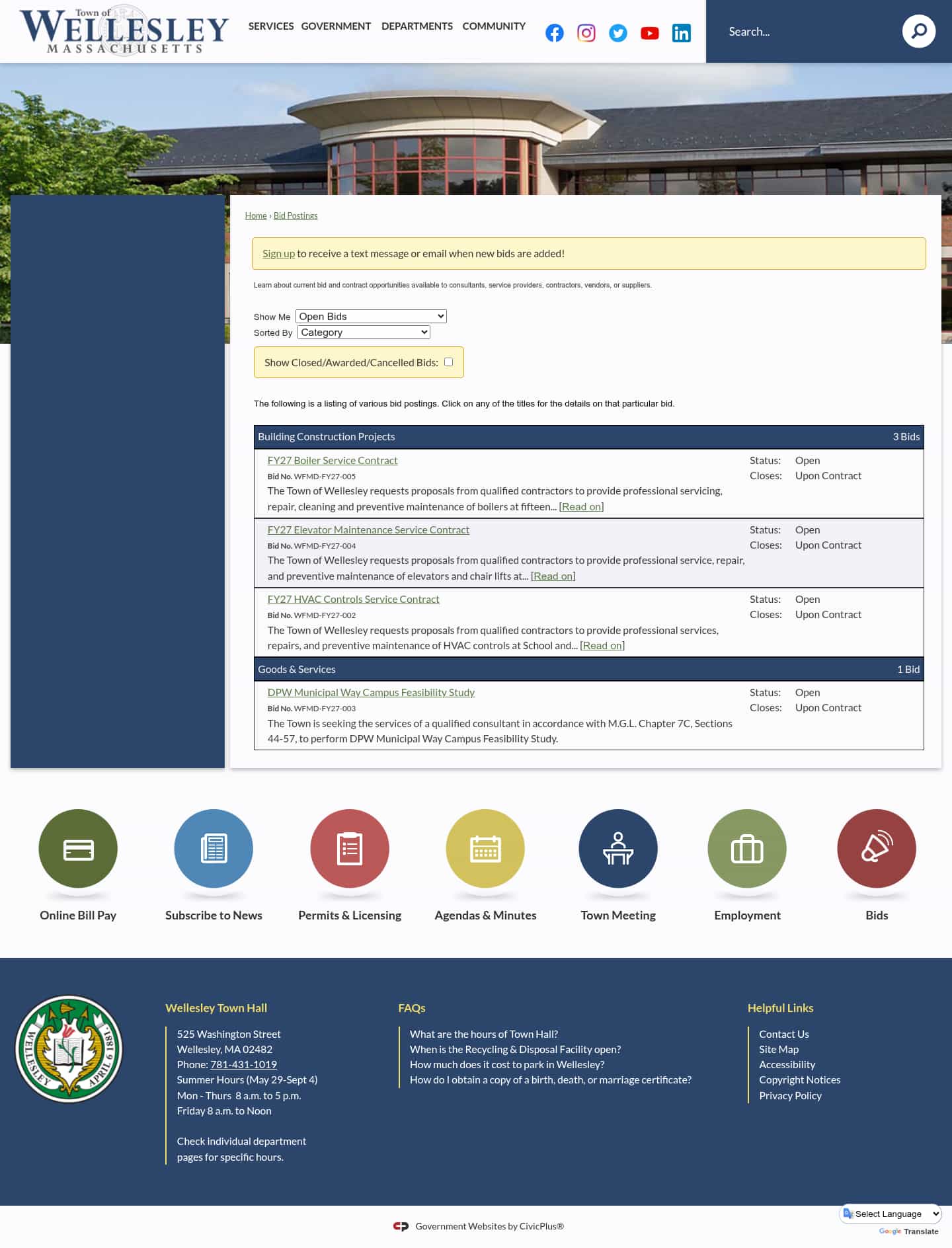Open FY27 Boiler Service Contract bid
The width and height of the screenshot is (952, 1248).
[333, 460]
